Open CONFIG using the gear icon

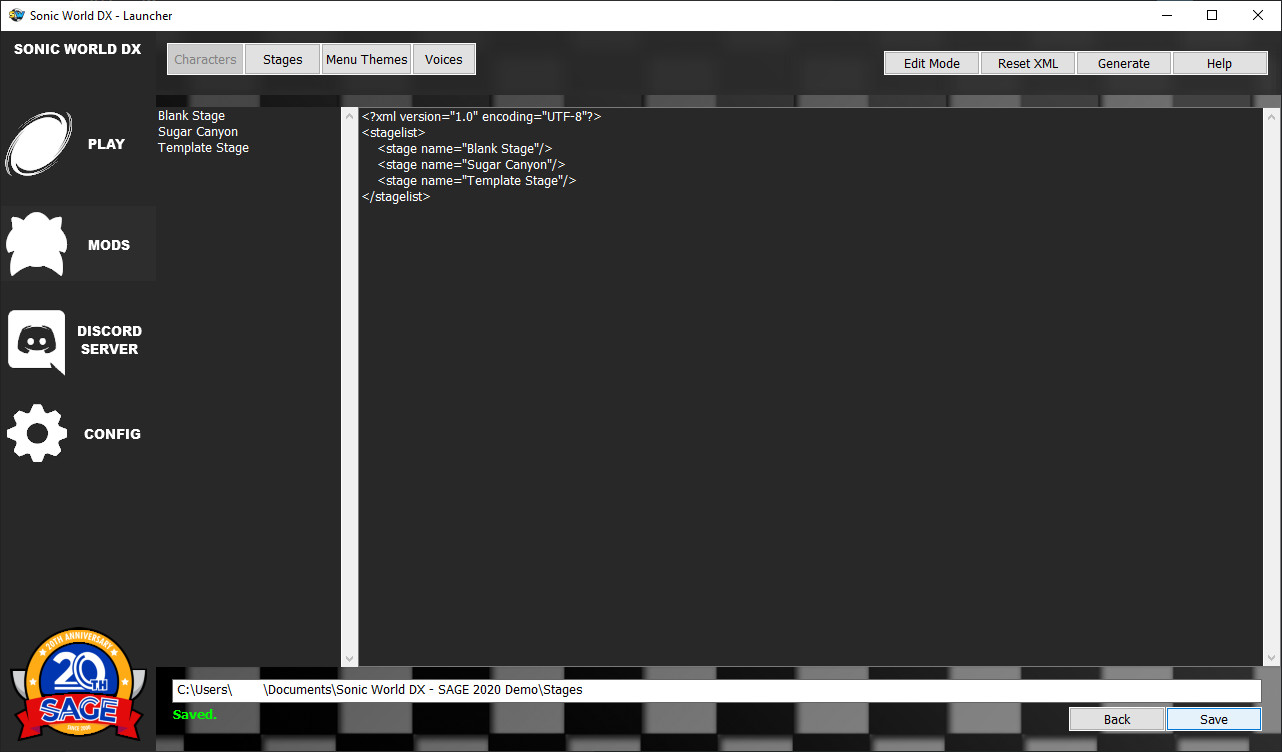37,433
